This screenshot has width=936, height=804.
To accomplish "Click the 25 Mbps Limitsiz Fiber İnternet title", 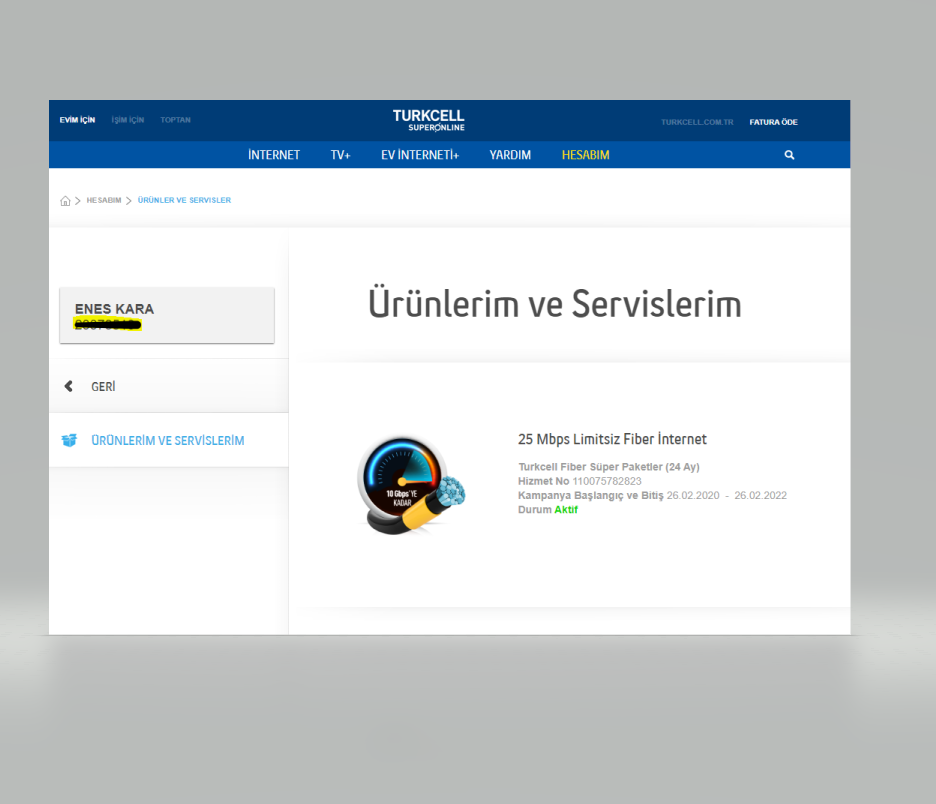I will [x=612, y=439].
